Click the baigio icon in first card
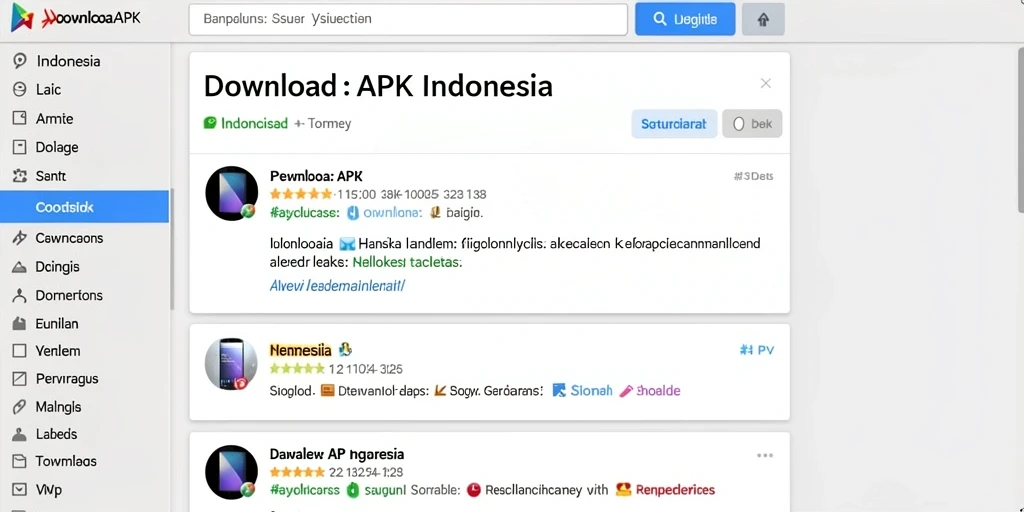Viewport: 1024px width, 512px height. [437, 212]
